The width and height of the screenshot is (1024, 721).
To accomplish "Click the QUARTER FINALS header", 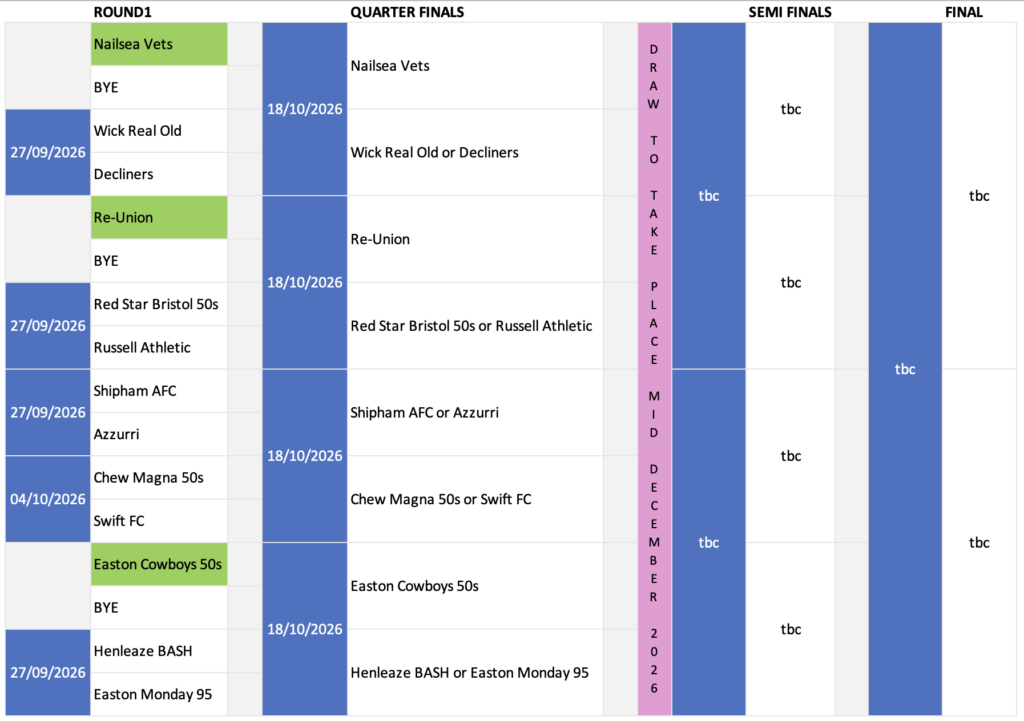I will click(407, 12).
